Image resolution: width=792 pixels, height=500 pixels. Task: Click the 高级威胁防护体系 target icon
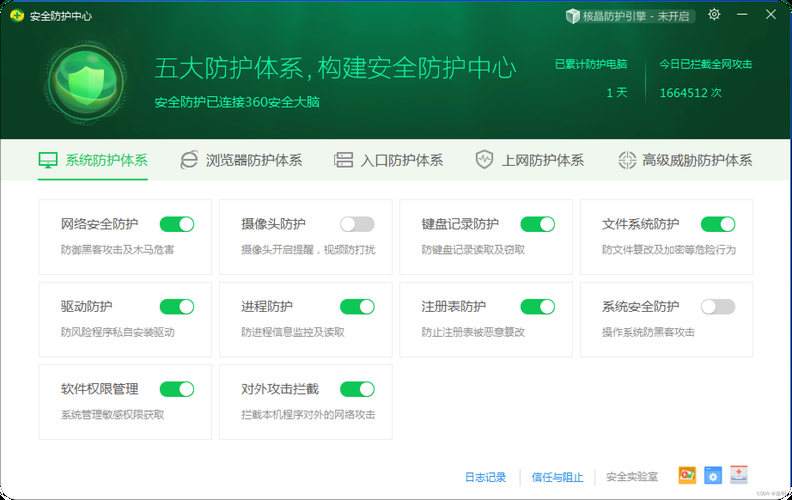pyautogui.click(x=627, y=160)
